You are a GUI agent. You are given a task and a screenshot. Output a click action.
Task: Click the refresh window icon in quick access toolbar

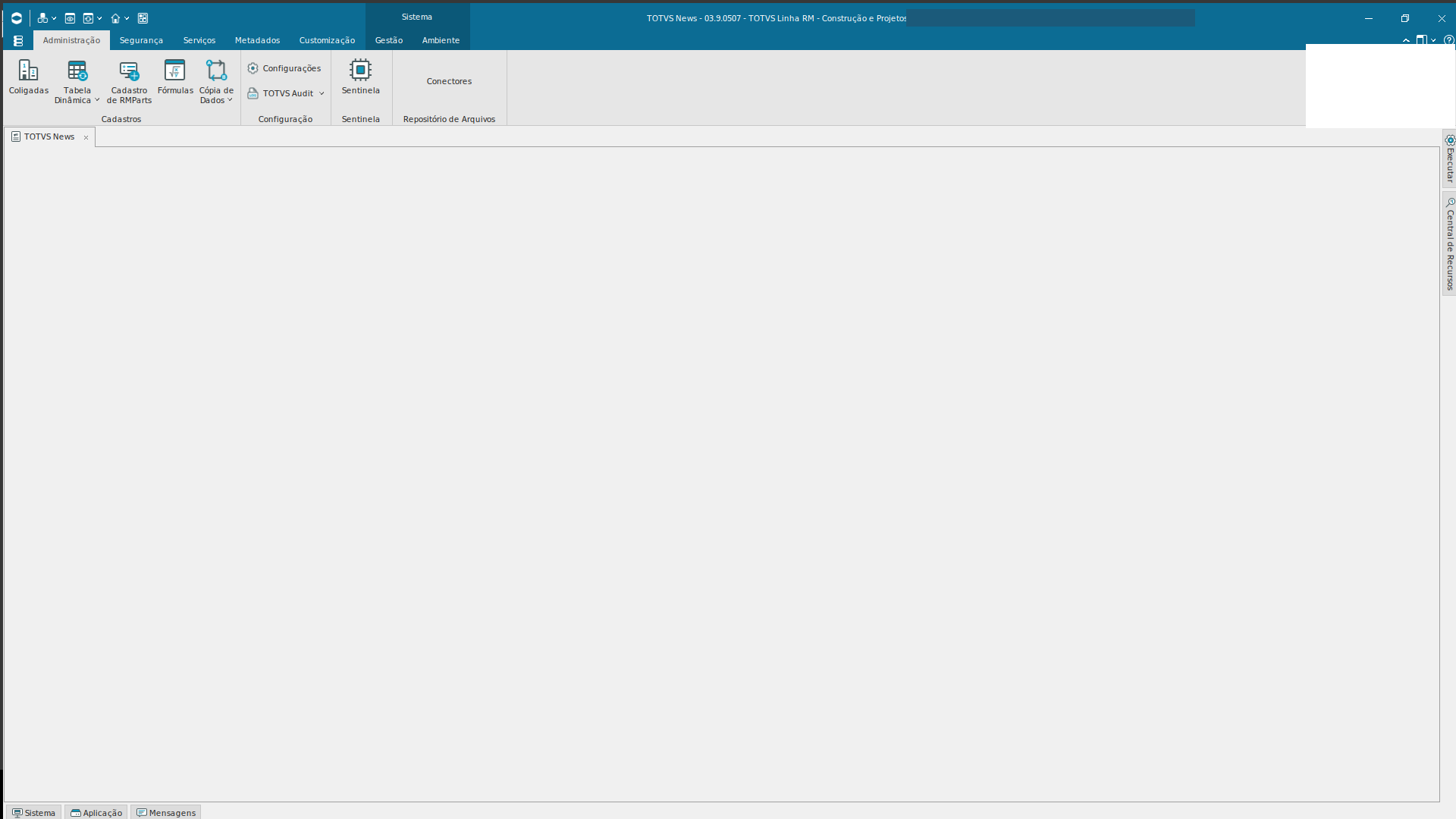(x=88, y=18)
